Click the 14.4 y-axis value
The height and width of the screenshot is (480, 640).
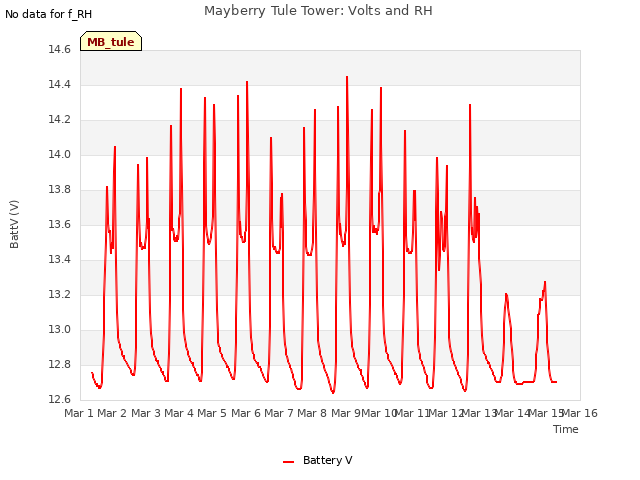[60, 85]
